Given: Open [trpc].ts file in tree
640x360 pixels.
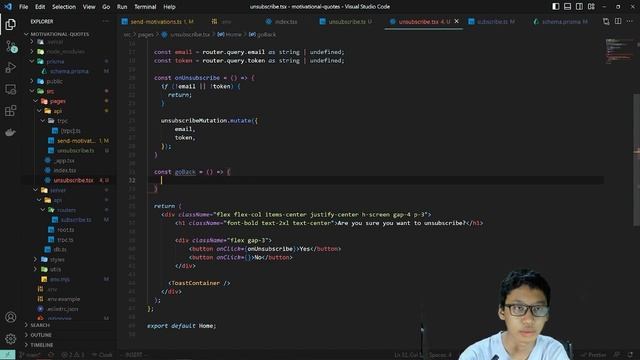Looking at the screenshot, I should [x=70, y=131].
